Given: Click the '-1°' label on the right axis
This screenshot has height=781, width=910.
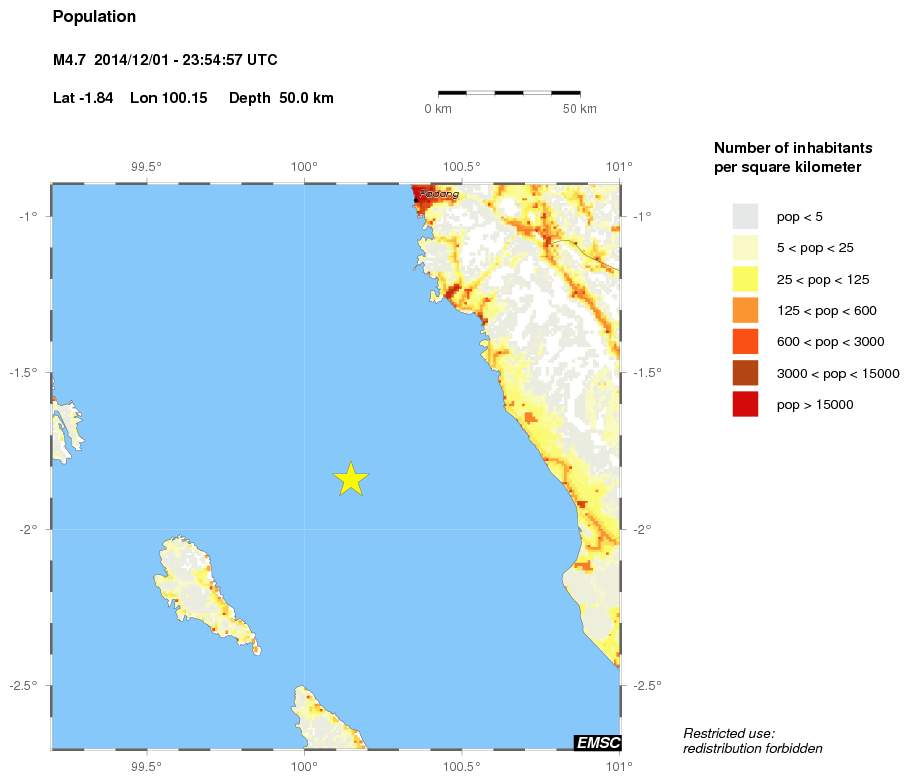Looking at the screenshot, I should (x=642, y=216).
